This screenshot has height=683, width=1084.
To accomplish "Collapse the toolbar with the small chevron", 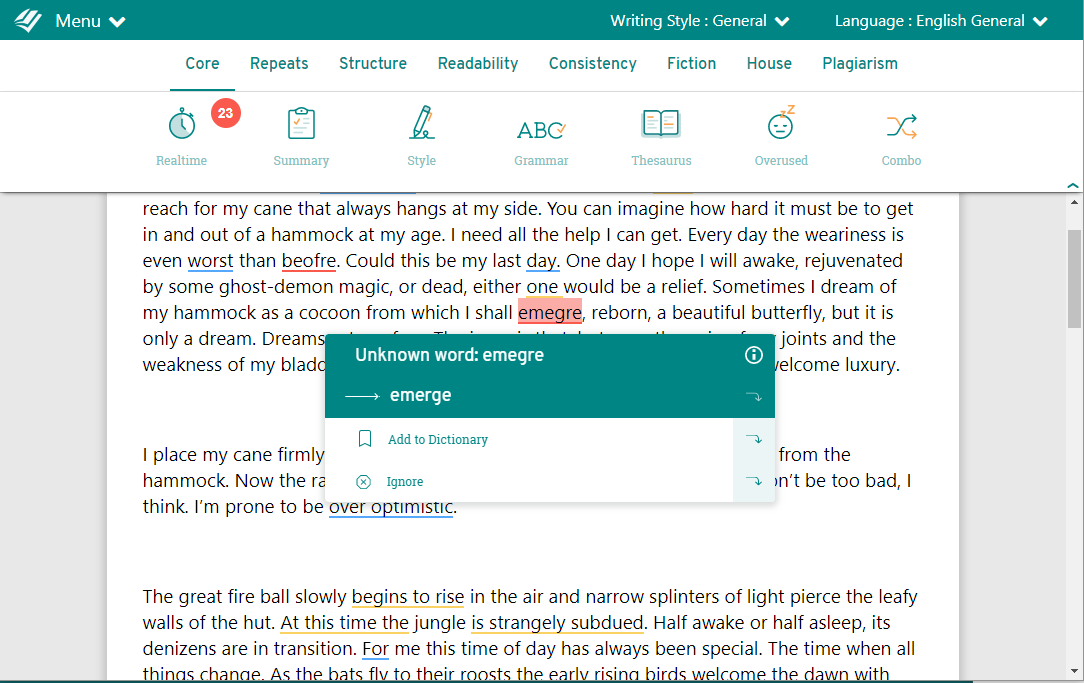I will (1073, 184).
